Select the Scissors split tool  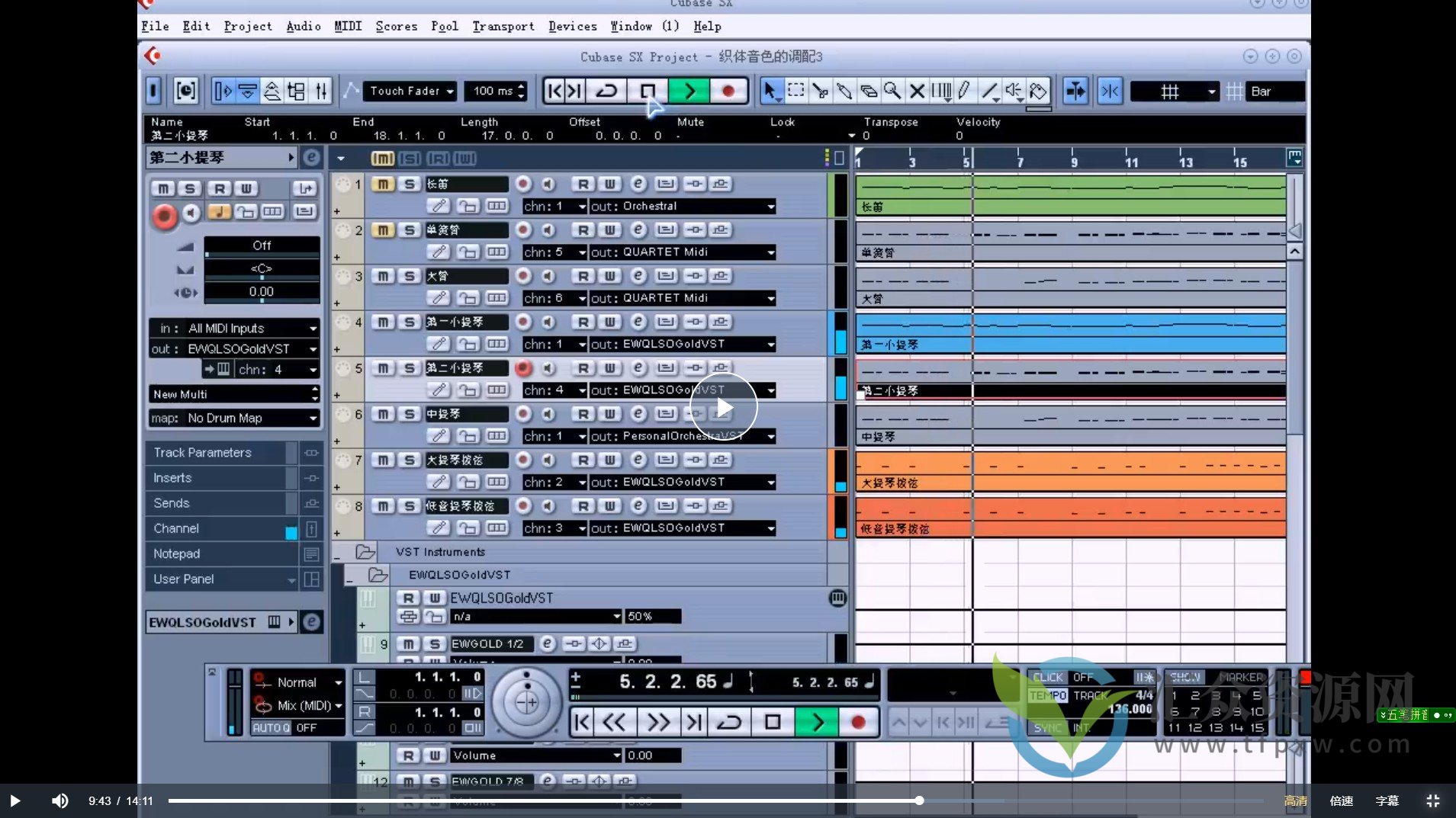[820, 91]
